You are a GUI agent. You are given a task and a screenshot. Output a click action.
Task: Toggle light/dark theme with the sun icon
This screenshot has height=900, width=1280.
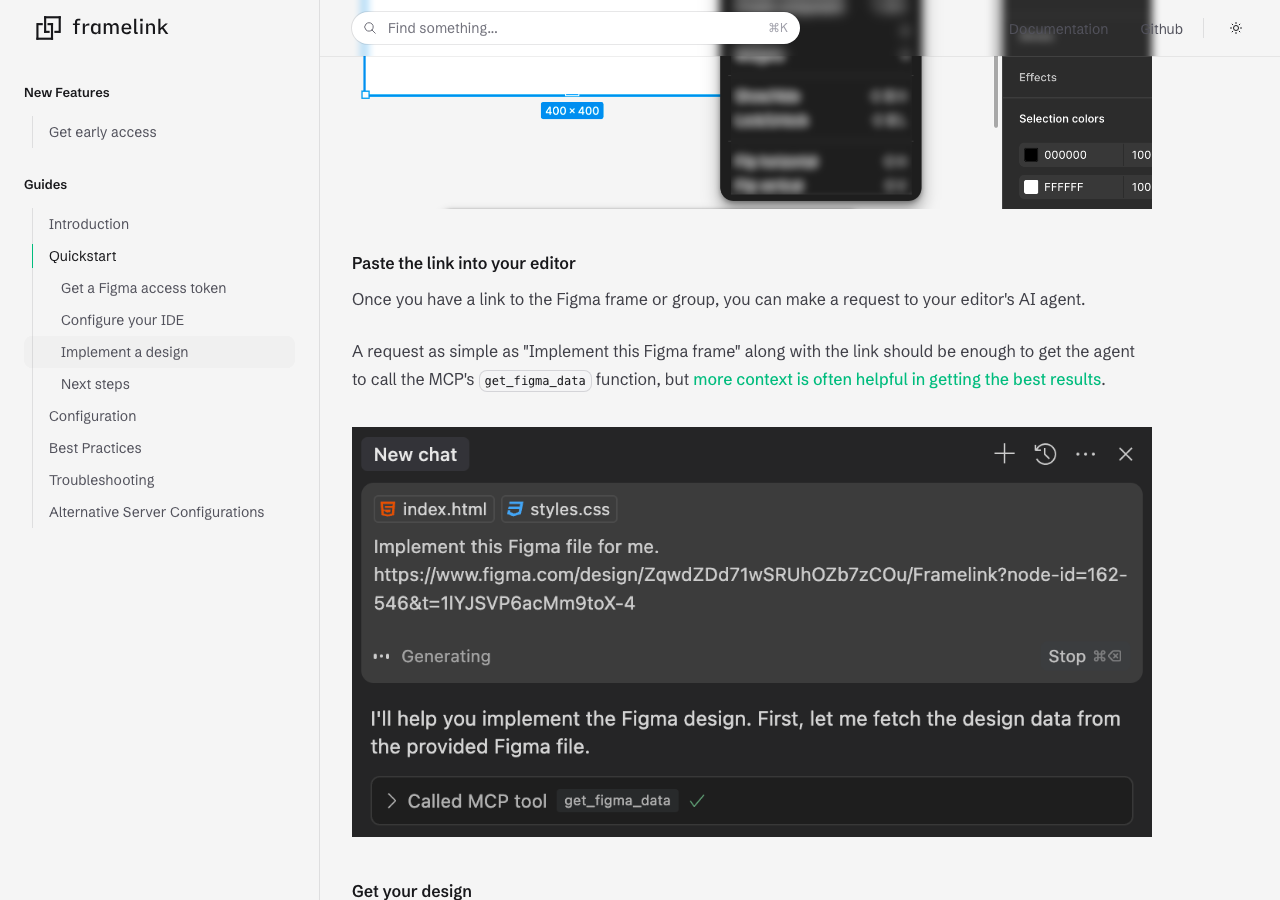click(x=1235, y=28)
